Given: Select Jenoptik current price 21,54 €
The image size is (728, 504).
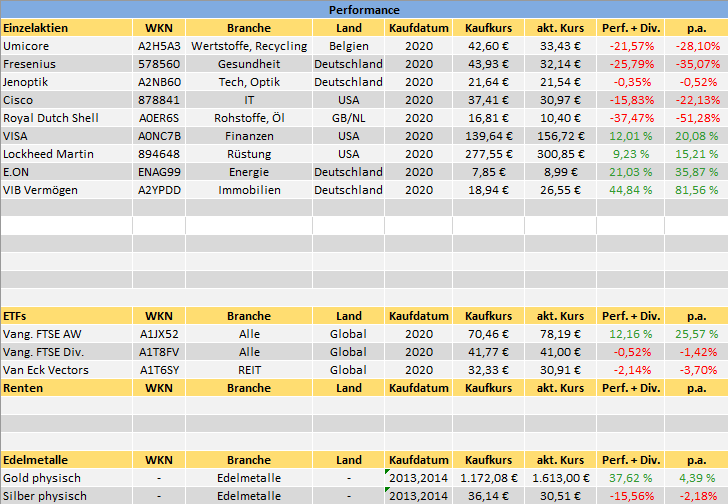Looking at the screenshot, I should 560,82.
